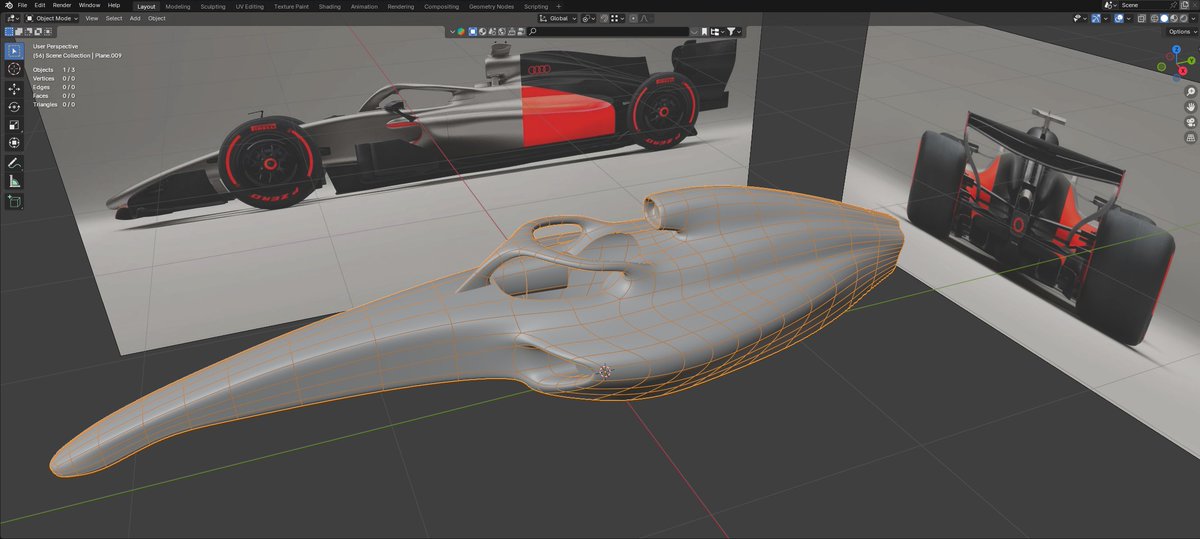
Task: Open the Help menu
Action: click(x=114, y=5)
